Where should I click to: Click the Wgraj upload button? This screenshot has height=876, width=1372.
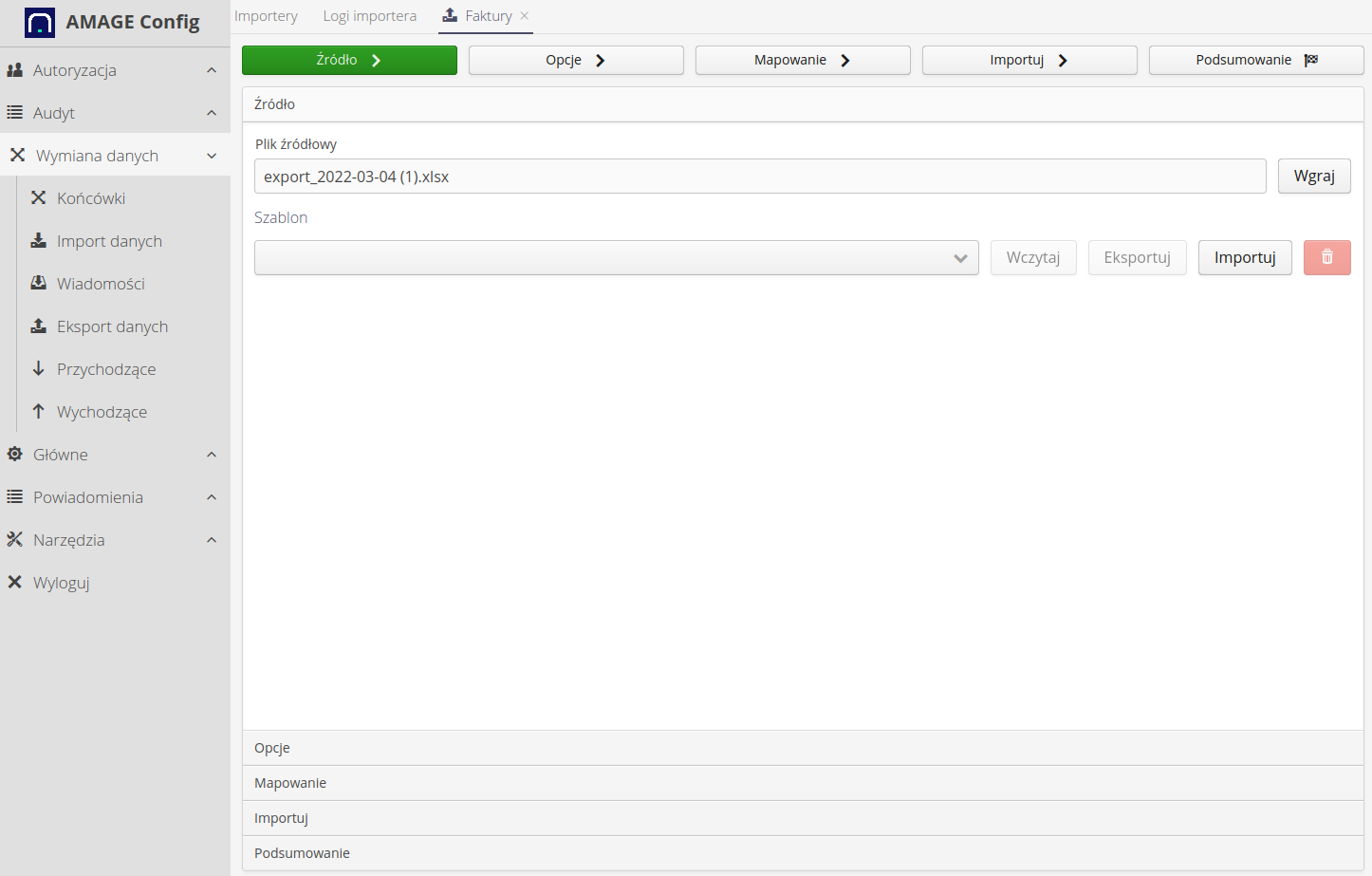pyautogui.click(x=1314, y=176)
